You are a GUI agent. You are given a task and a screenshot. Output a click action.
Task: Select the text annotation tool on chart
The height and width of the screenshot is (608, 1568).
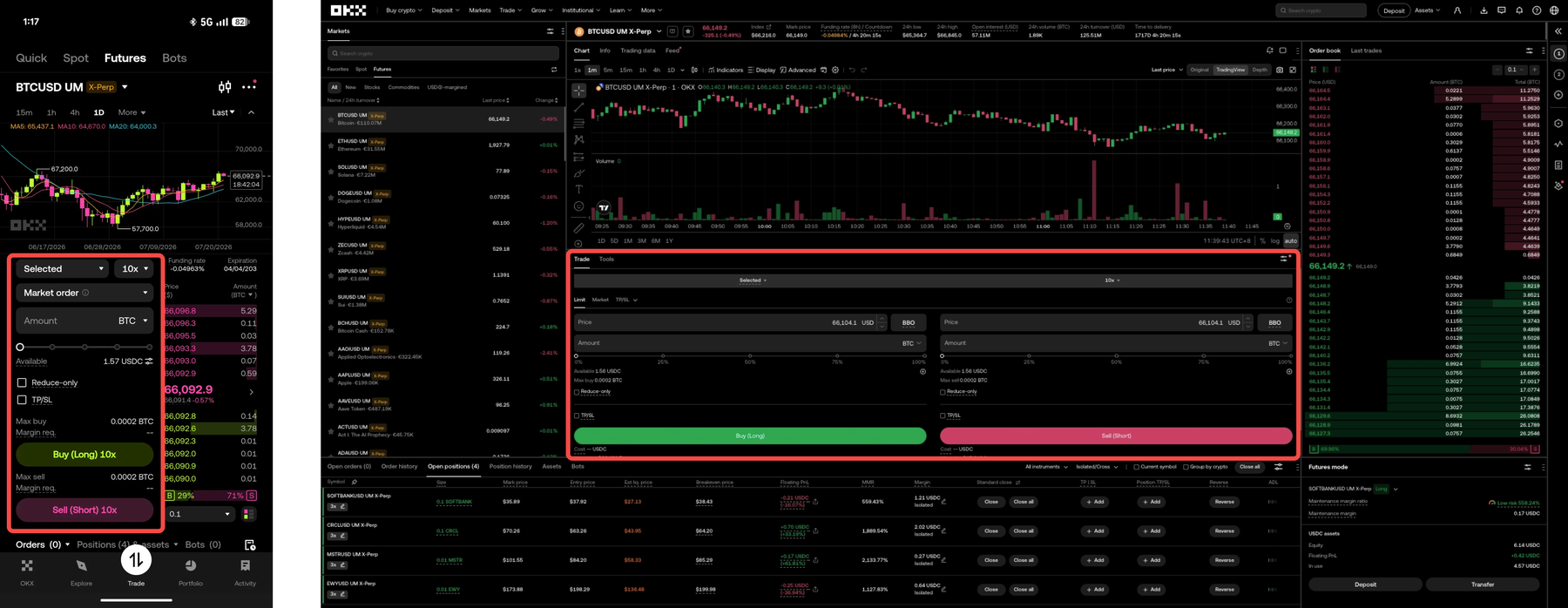click(x=578, y=189)
